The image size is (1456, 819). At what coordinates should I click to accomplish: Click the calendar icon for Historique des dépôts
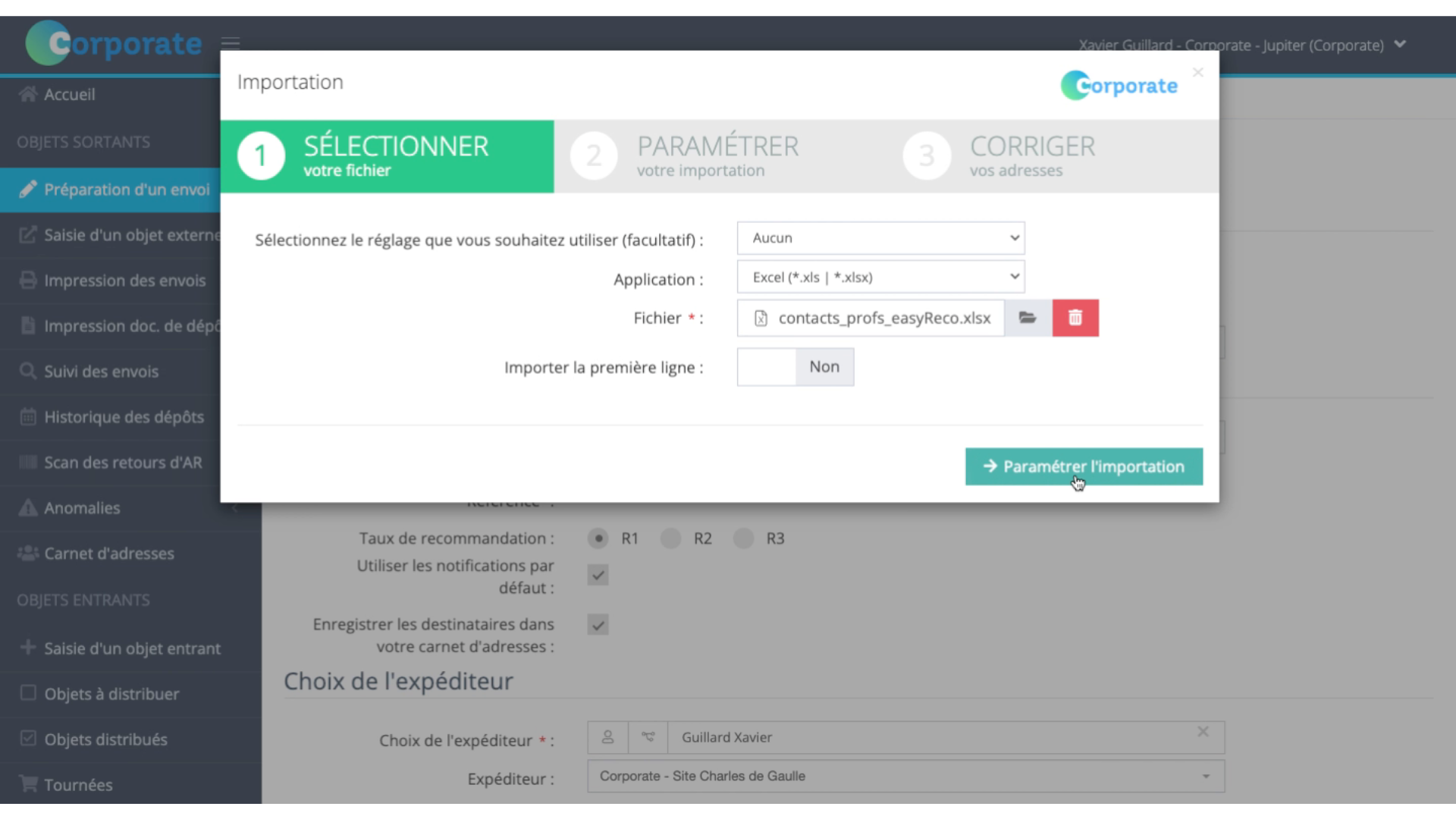pyautogui.click(x=28, y=416)
